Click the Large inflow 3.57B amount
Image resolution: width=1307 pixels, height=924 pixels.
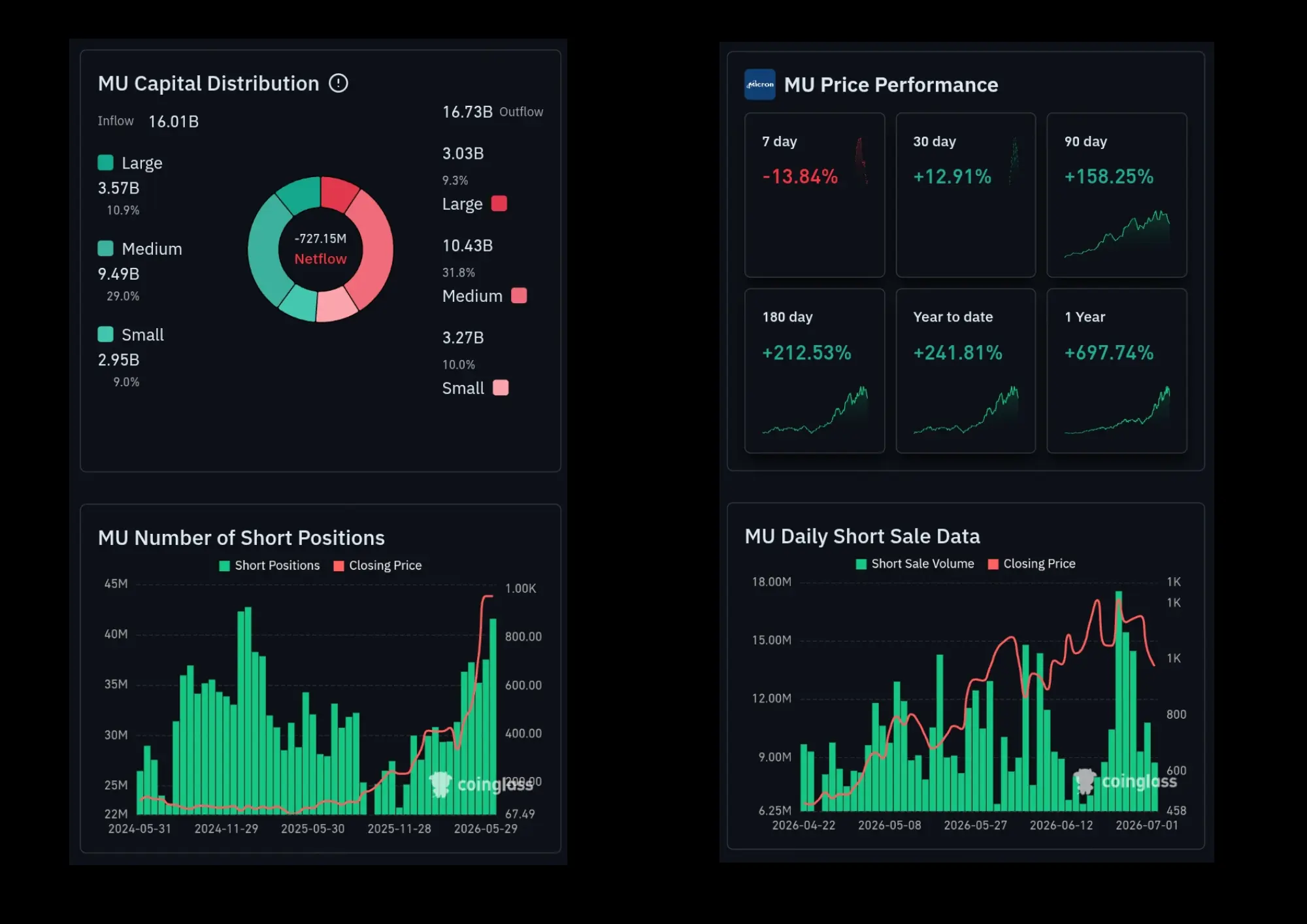pos(118,188)
